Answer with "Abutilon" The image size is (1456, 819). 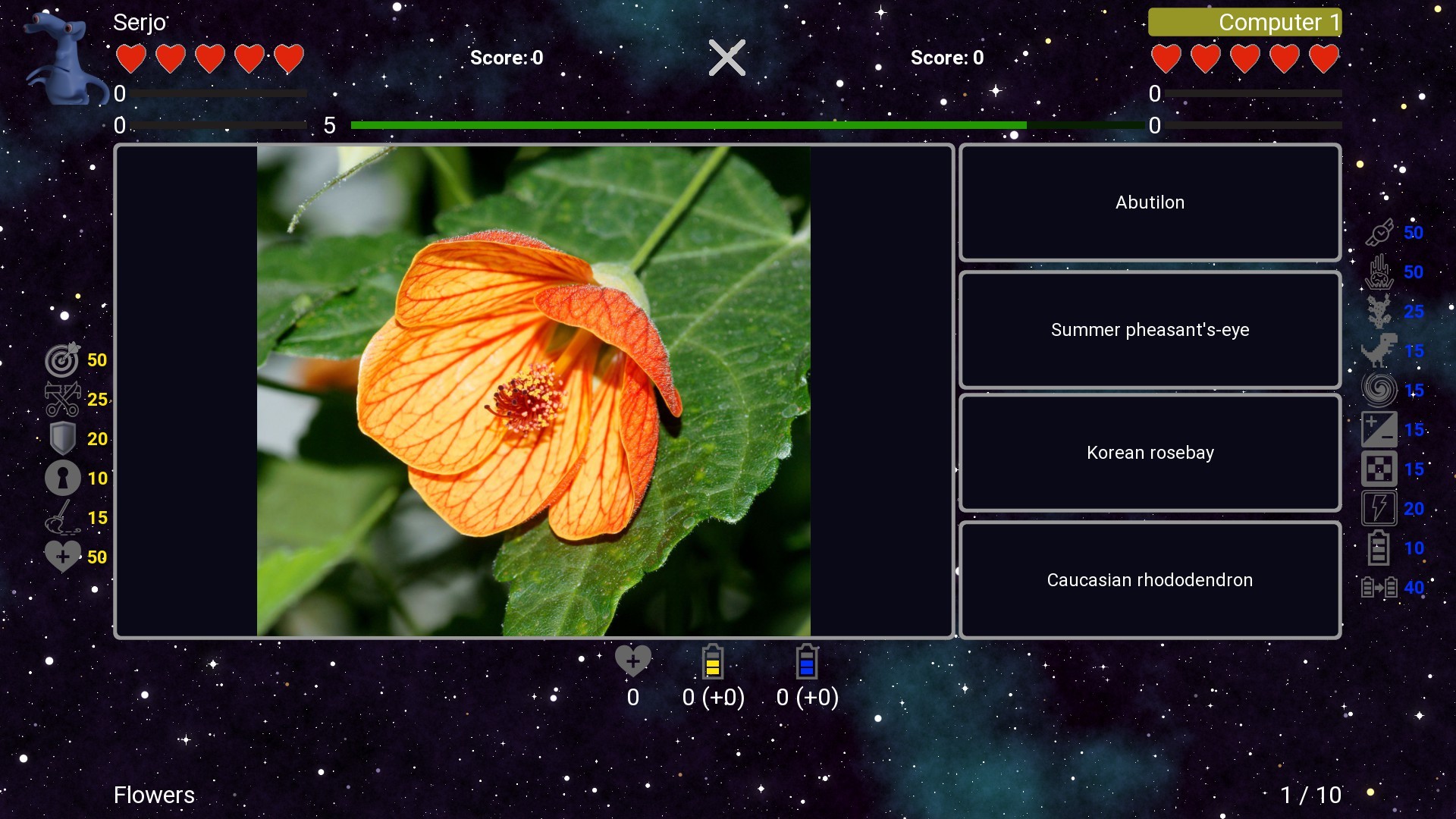pos(1150,202)
